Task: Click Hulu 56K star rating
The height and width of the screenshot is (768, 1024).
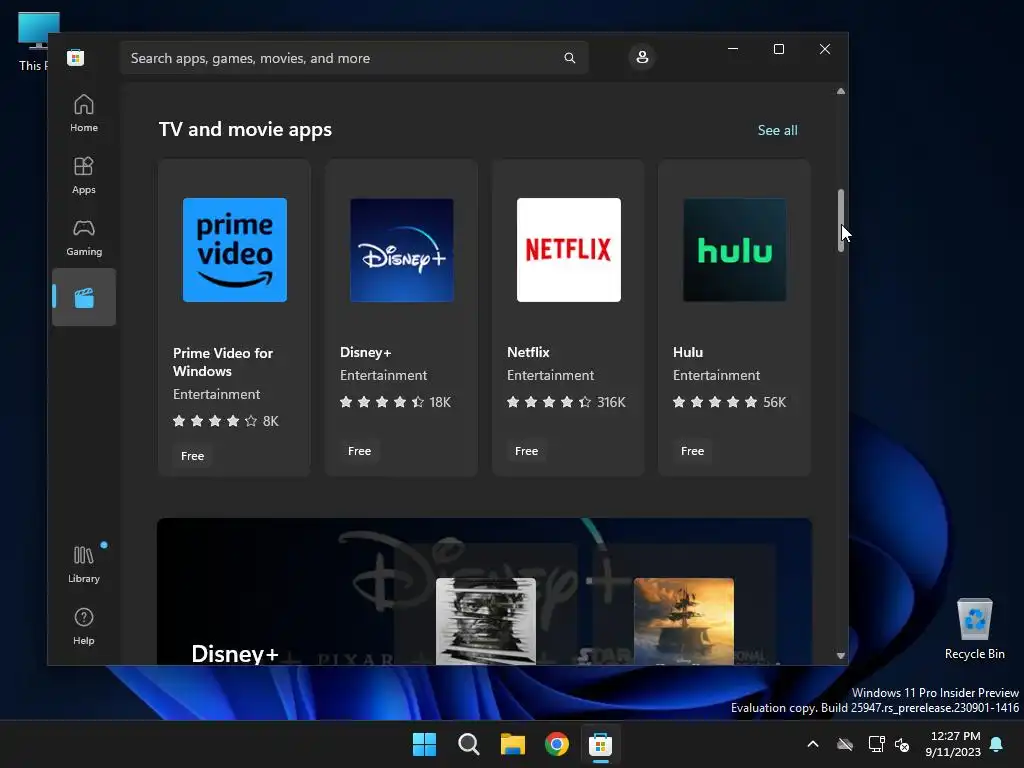Action: [729, 402]
